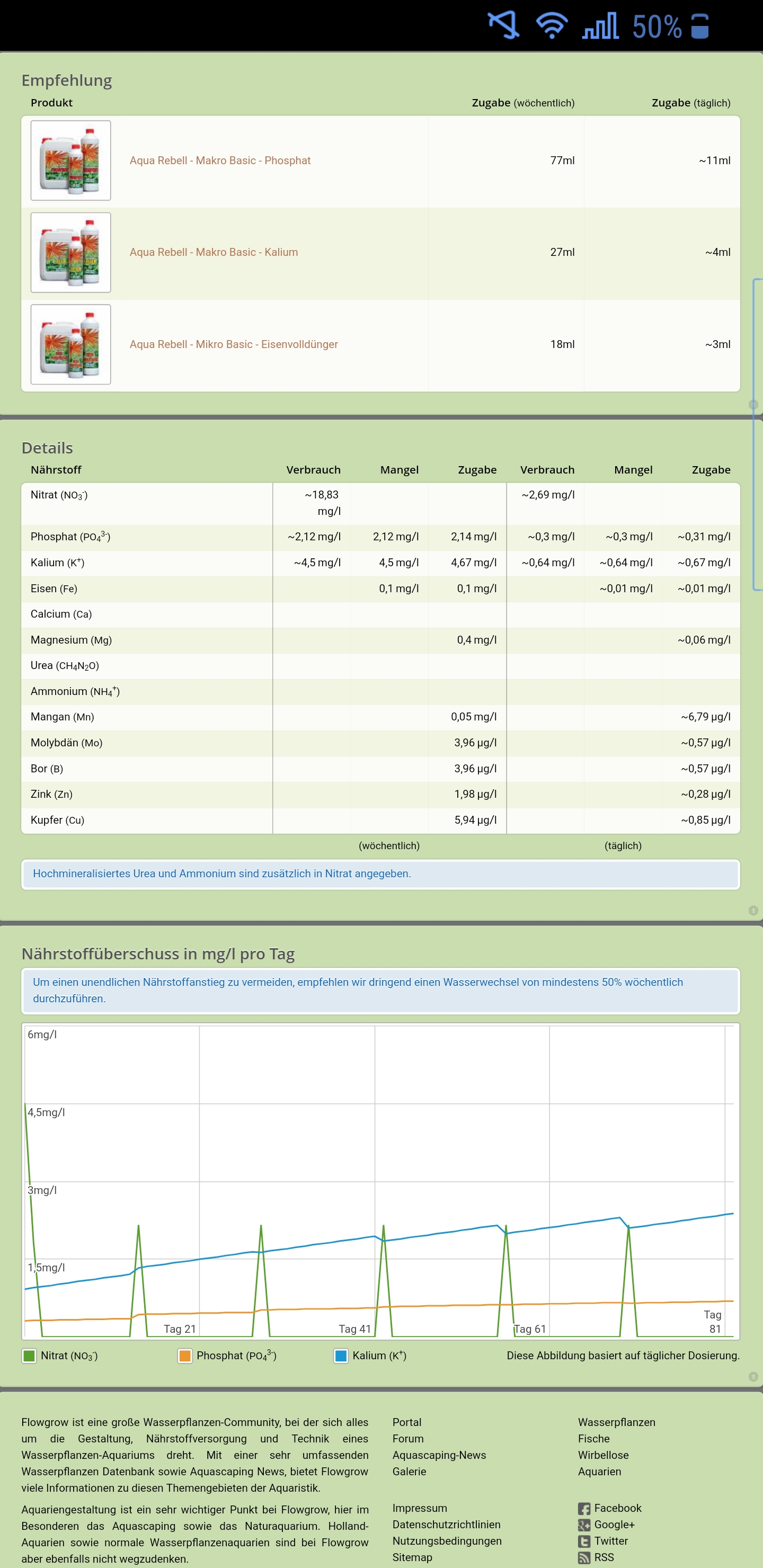This screenshot has height=1568, width=763.
Task: Click the Tag 21 chart axis label
Action: 180,1329
